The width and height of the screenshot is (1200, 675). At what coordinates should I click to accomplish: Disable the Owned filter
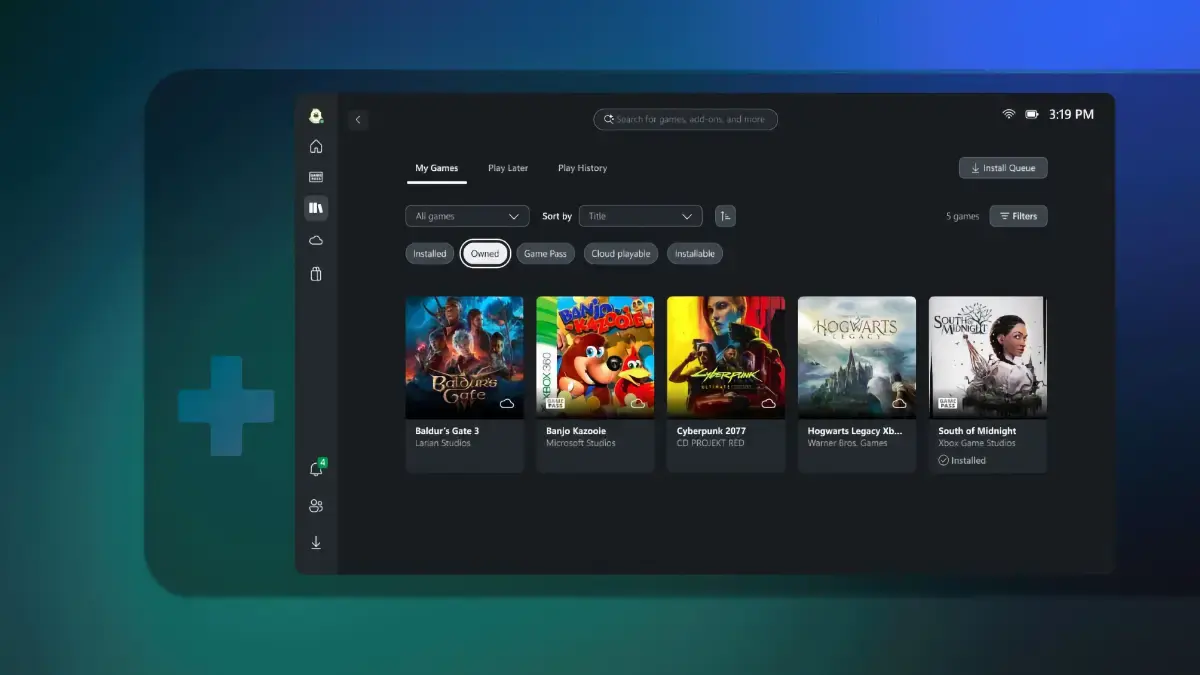pyautogui.click(x=485, y=253)
